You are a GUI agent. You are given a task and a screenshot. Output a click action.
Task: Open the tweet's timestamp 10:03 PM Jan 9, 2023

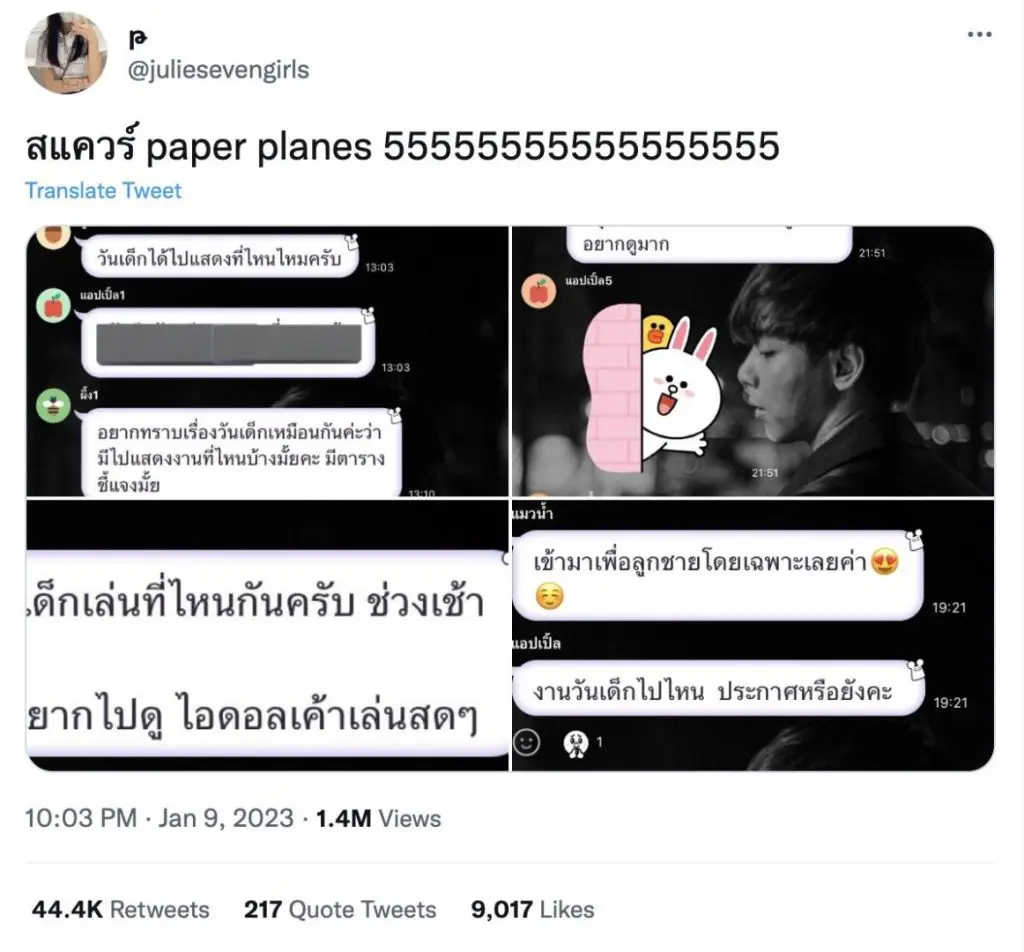pos(159,818)
